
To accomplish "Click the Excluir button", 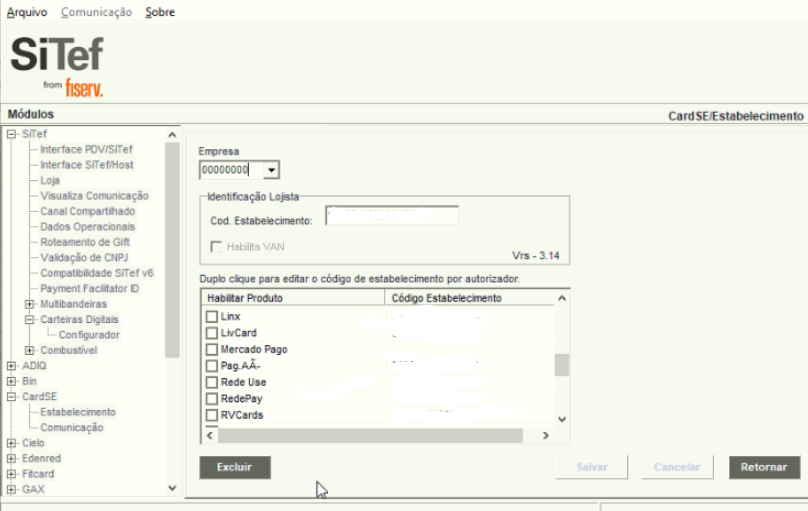I will tap(235, 467).
